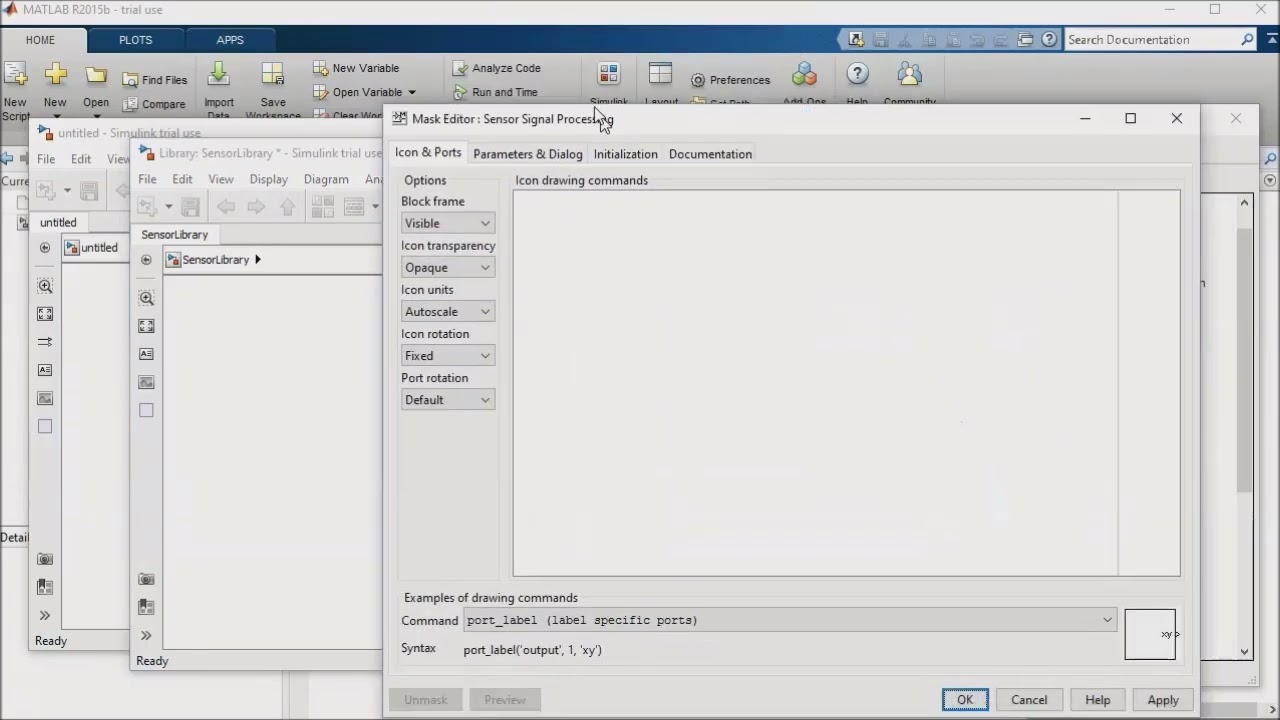Open the Icon rotation dropdown
This screenshot has width=1280, height=720.
447,355
